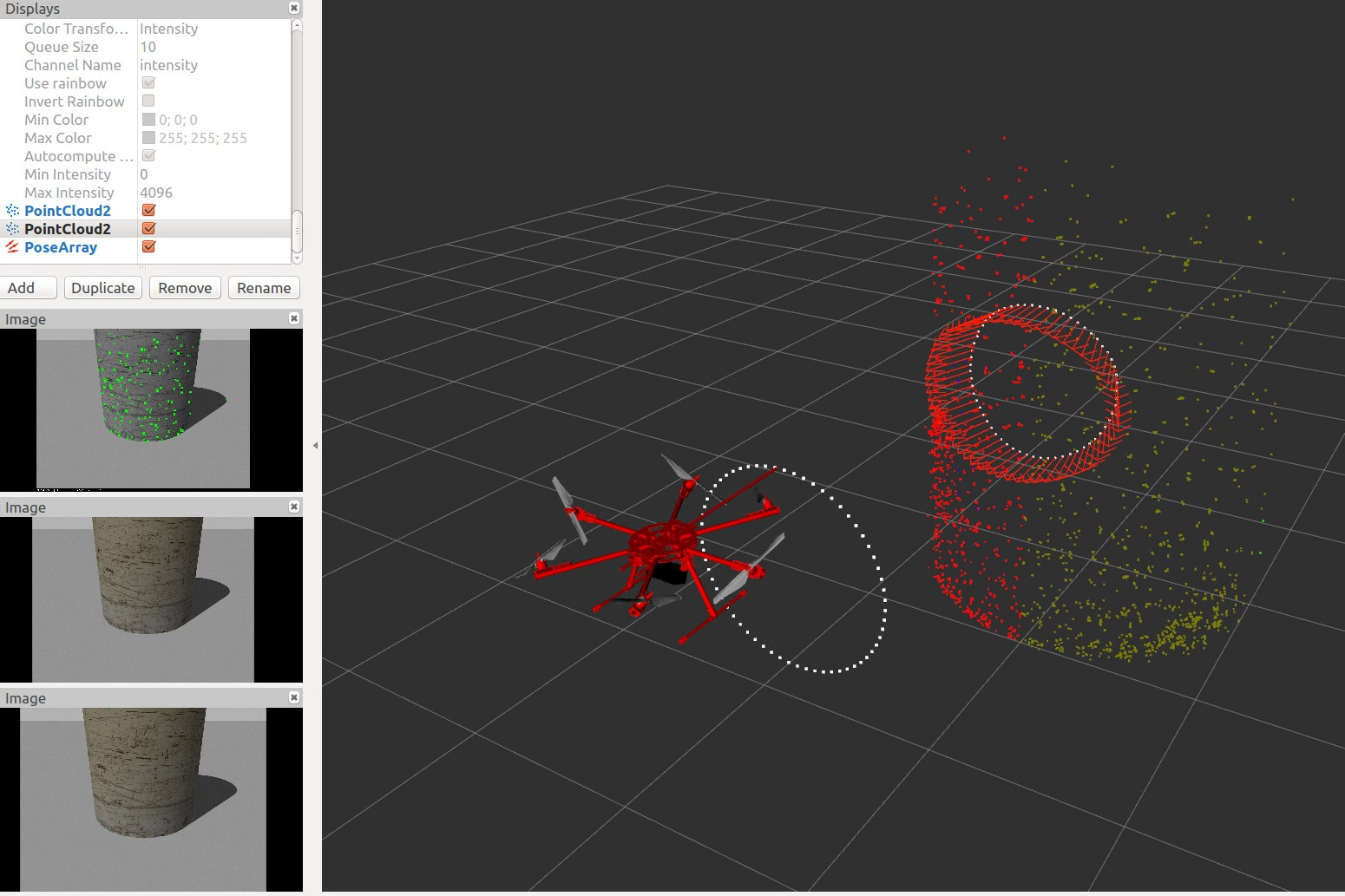This screenshot has height=896, width=1345.
Task: Click the Displays list scroll-up arrow
Action: (297, 26)
